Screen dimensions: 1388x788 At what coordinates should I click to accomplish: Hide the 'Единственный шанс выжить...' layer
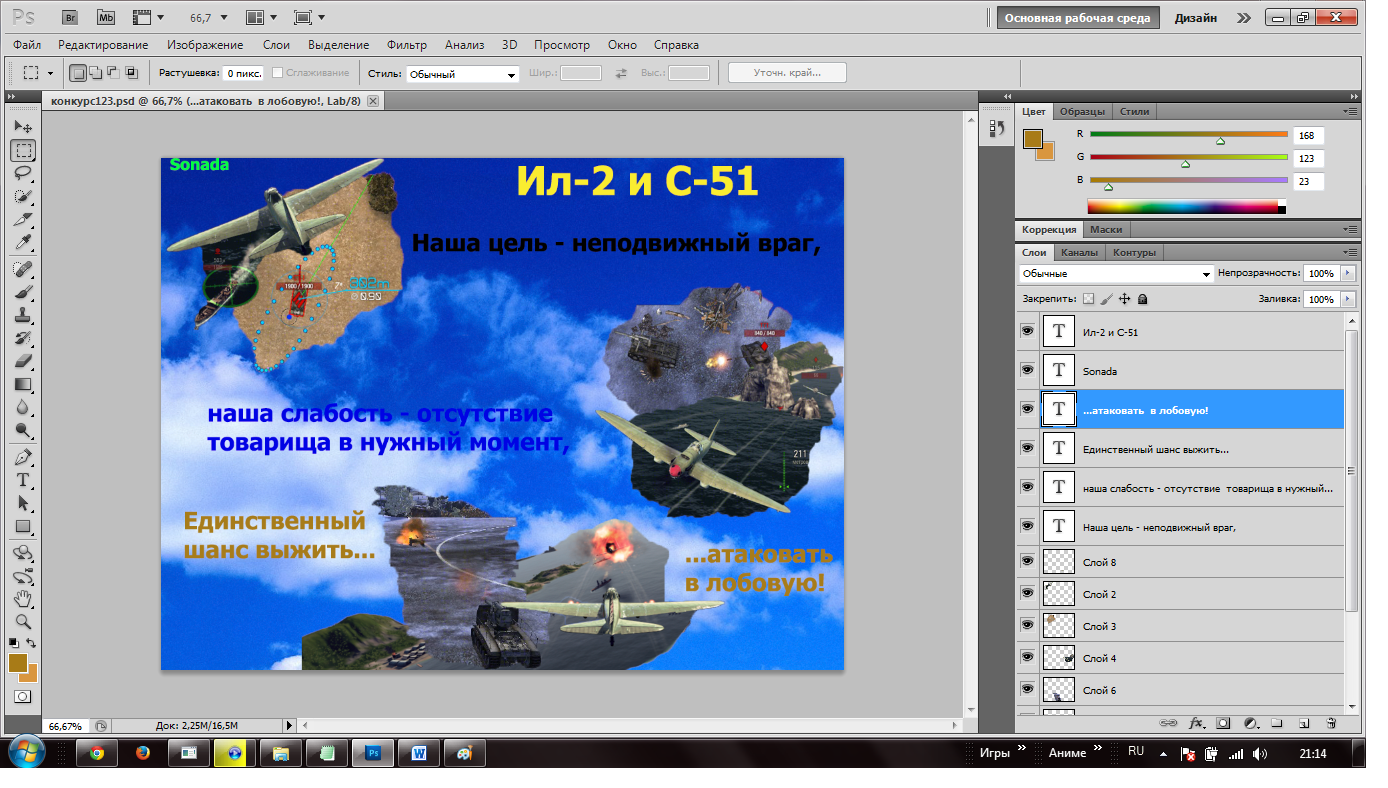click(1028, 448)
